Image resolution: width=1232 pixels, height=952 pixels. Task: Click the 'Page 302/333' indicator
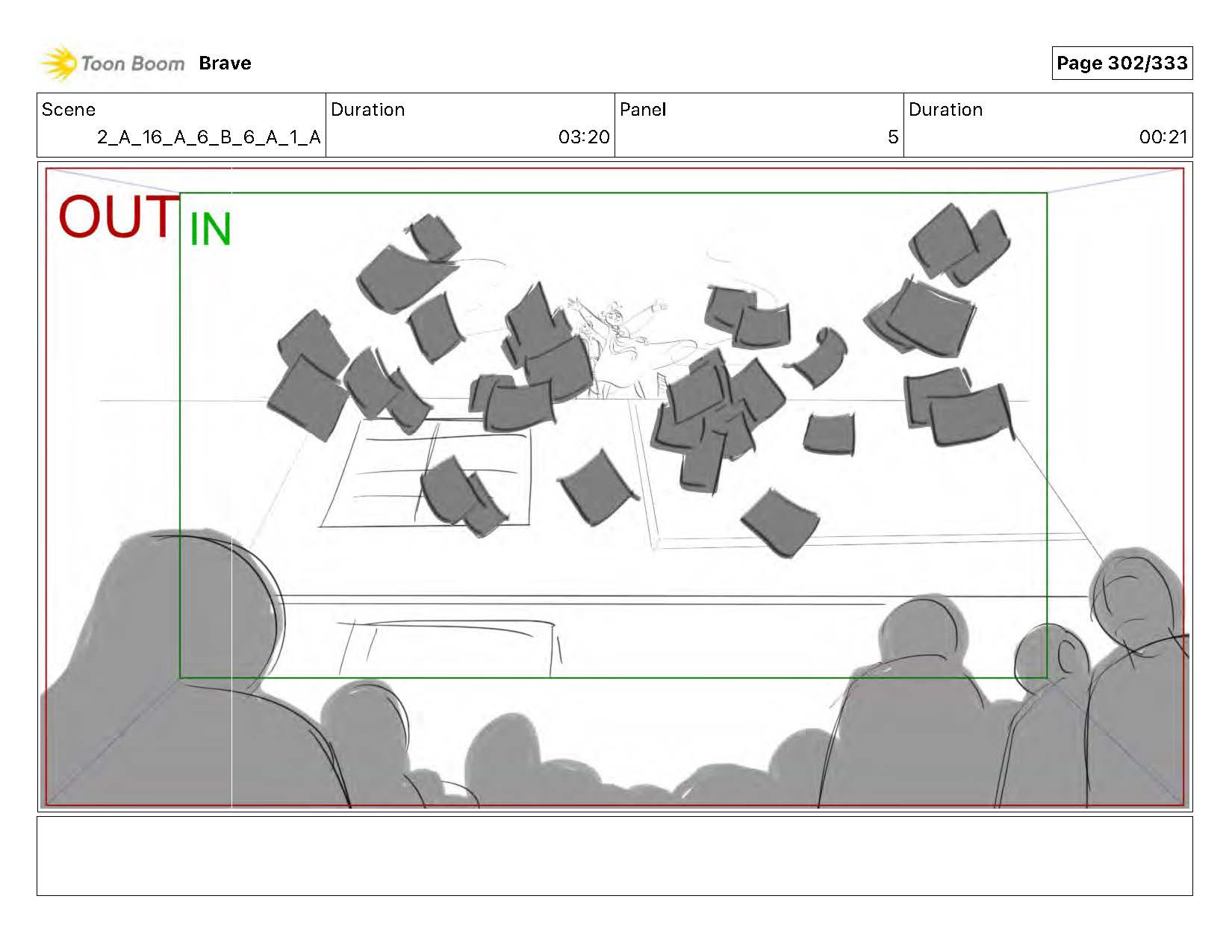tap(1121, 63)
